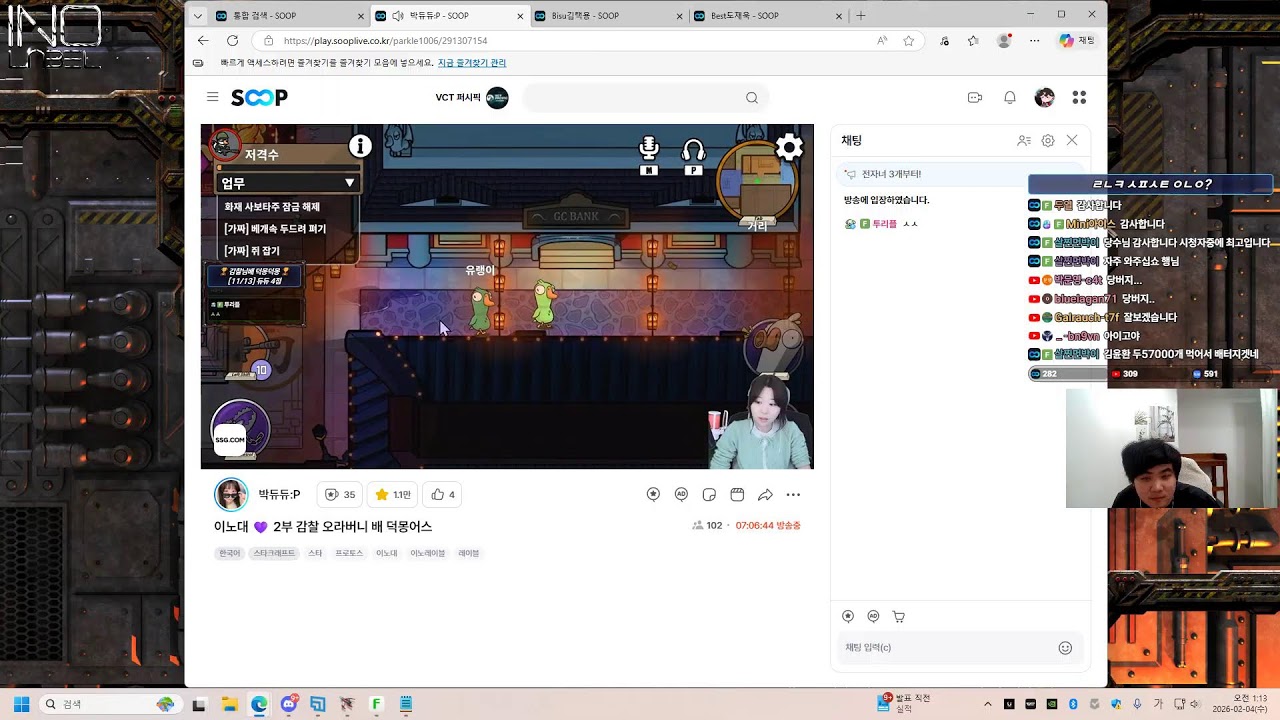The image size is (1280, 720).
Task: Click the 이노레이블 tag
Action: tap(427, 553)
